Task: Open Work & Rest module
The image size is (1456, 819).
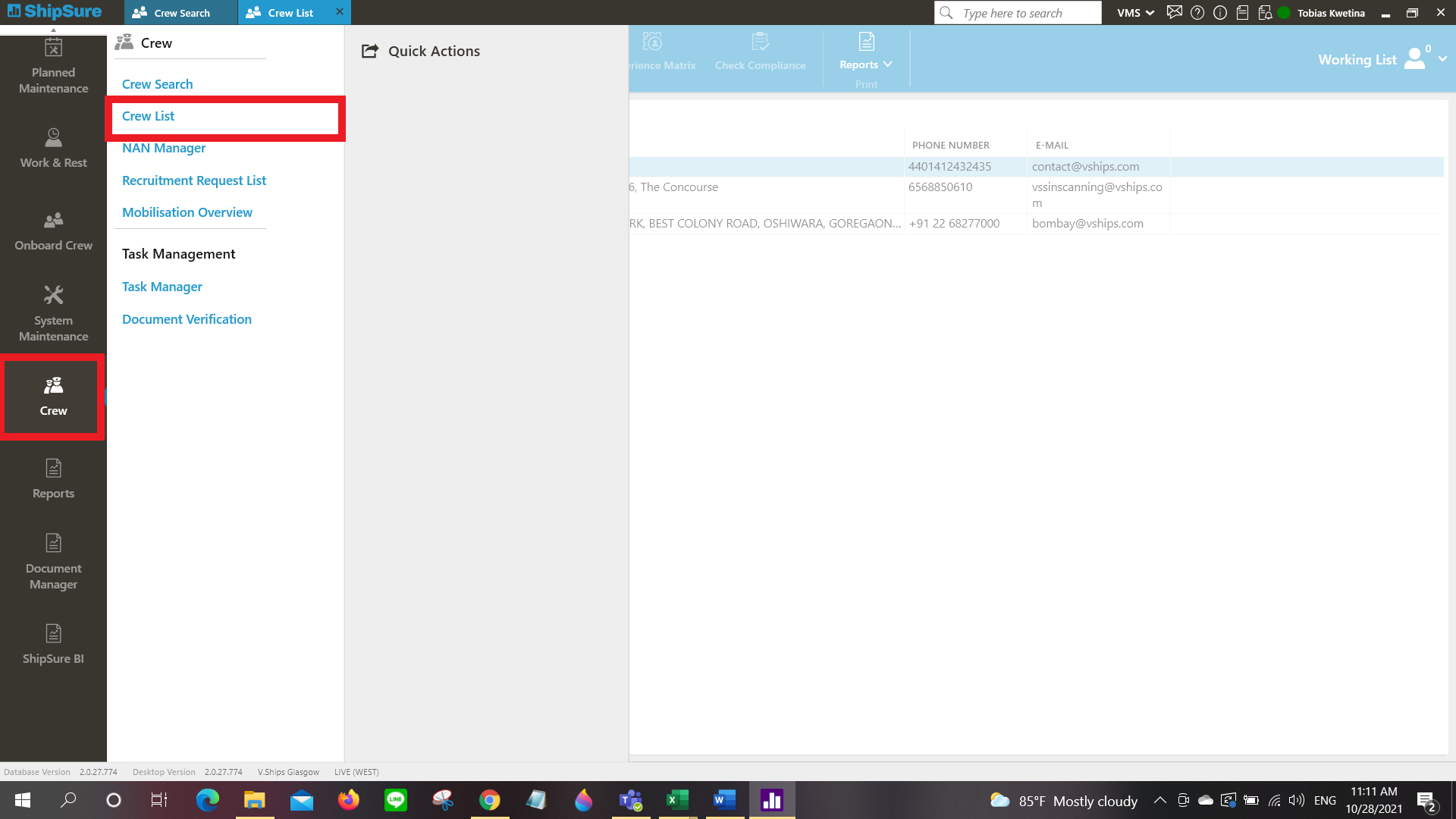Action: pyautogui.click(x=53, y=149)
